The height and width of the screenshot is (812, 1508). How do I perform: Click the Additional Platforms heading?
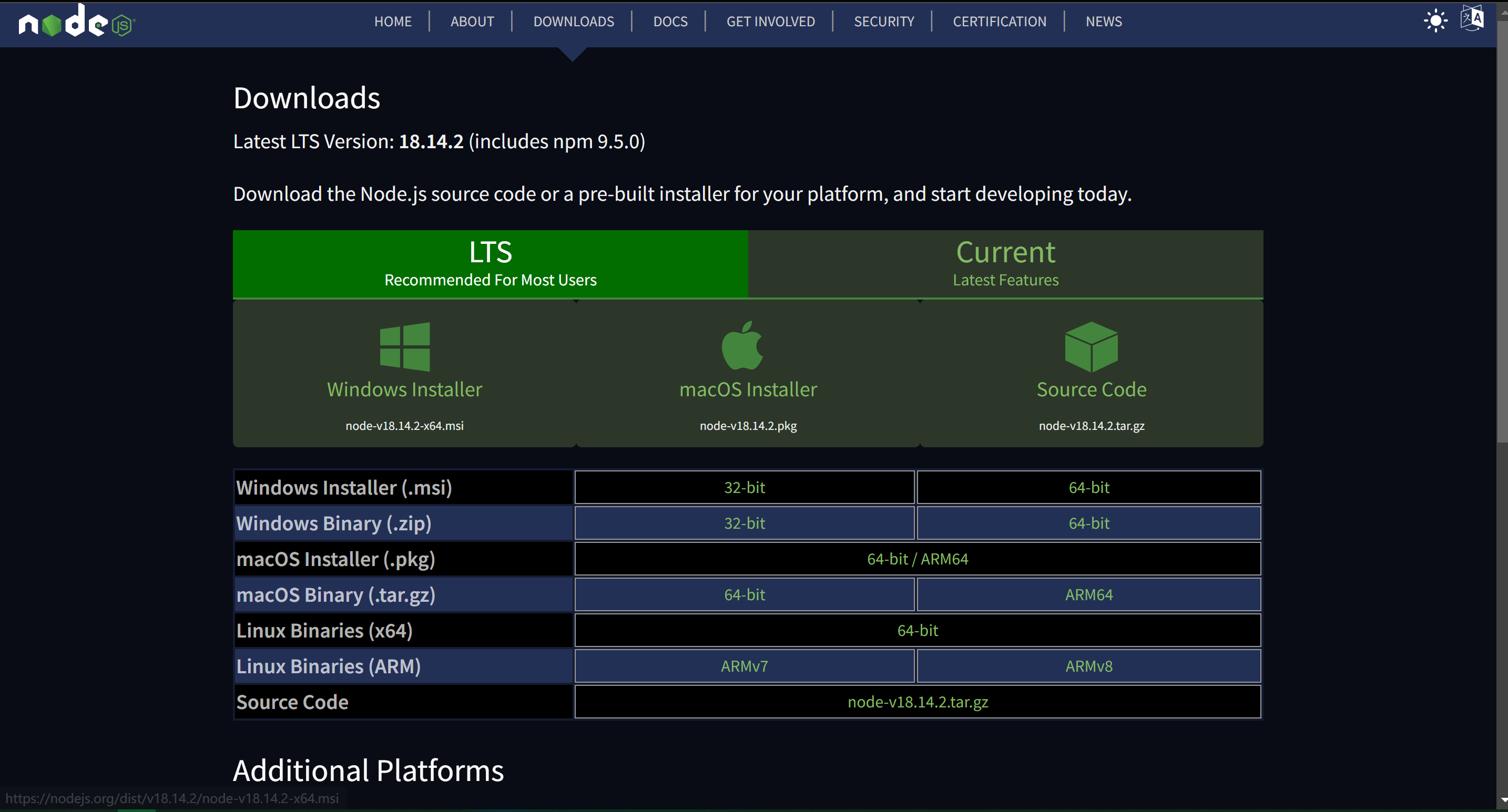pyautogui.click(x=368, y=770)
